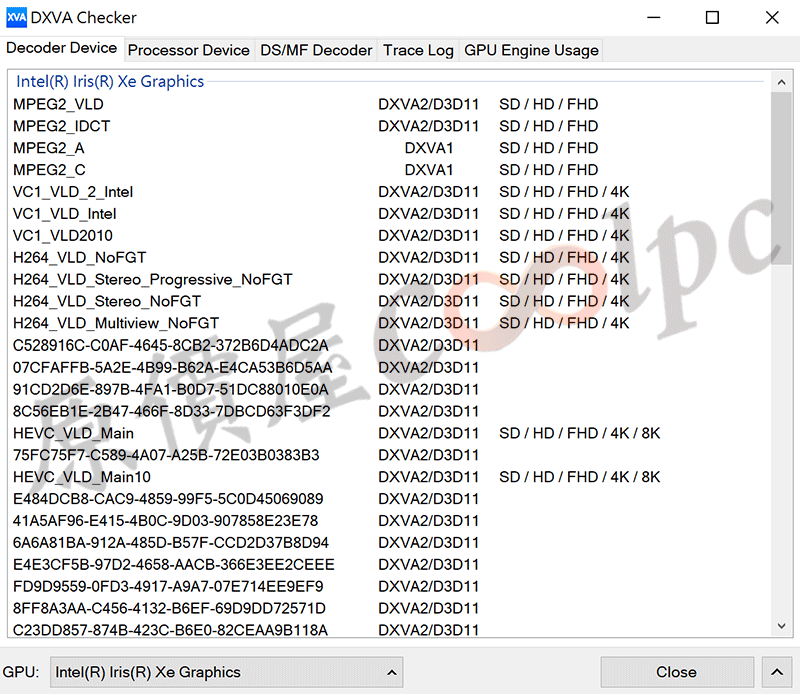Select the 75FC75F7-C589-4A07-A25B-72E03B0383B3 row
800x694 pixels.
tap(389, 455)
